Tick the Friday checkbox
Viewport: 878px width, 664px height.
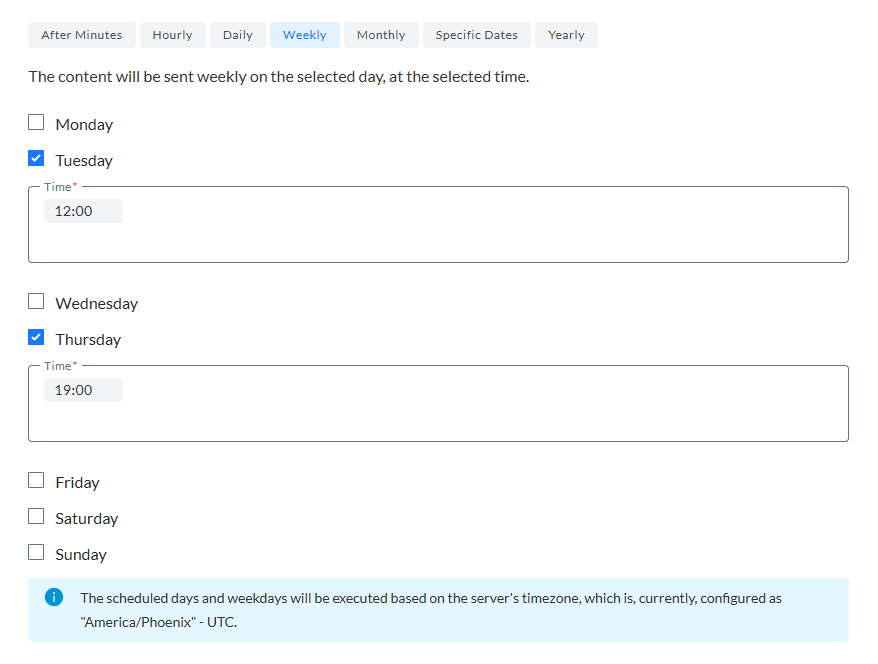(x=36, y=481)
